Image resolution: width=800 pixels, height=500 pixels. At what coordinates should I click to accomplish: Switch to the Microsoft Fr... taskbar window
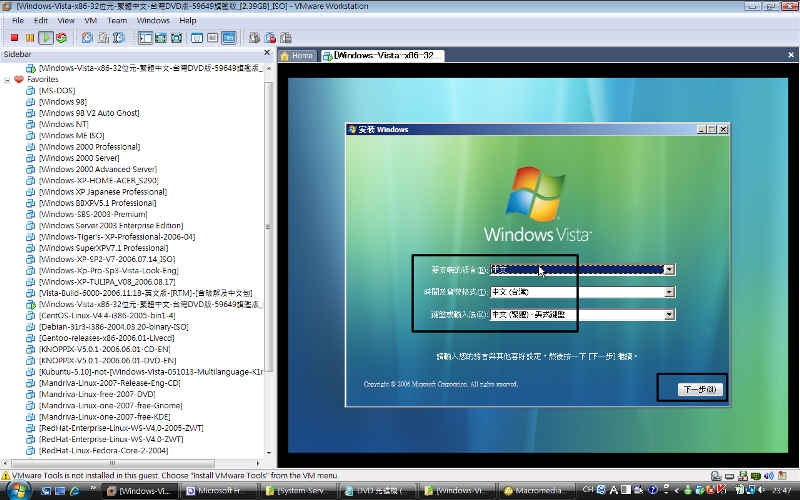220,491
